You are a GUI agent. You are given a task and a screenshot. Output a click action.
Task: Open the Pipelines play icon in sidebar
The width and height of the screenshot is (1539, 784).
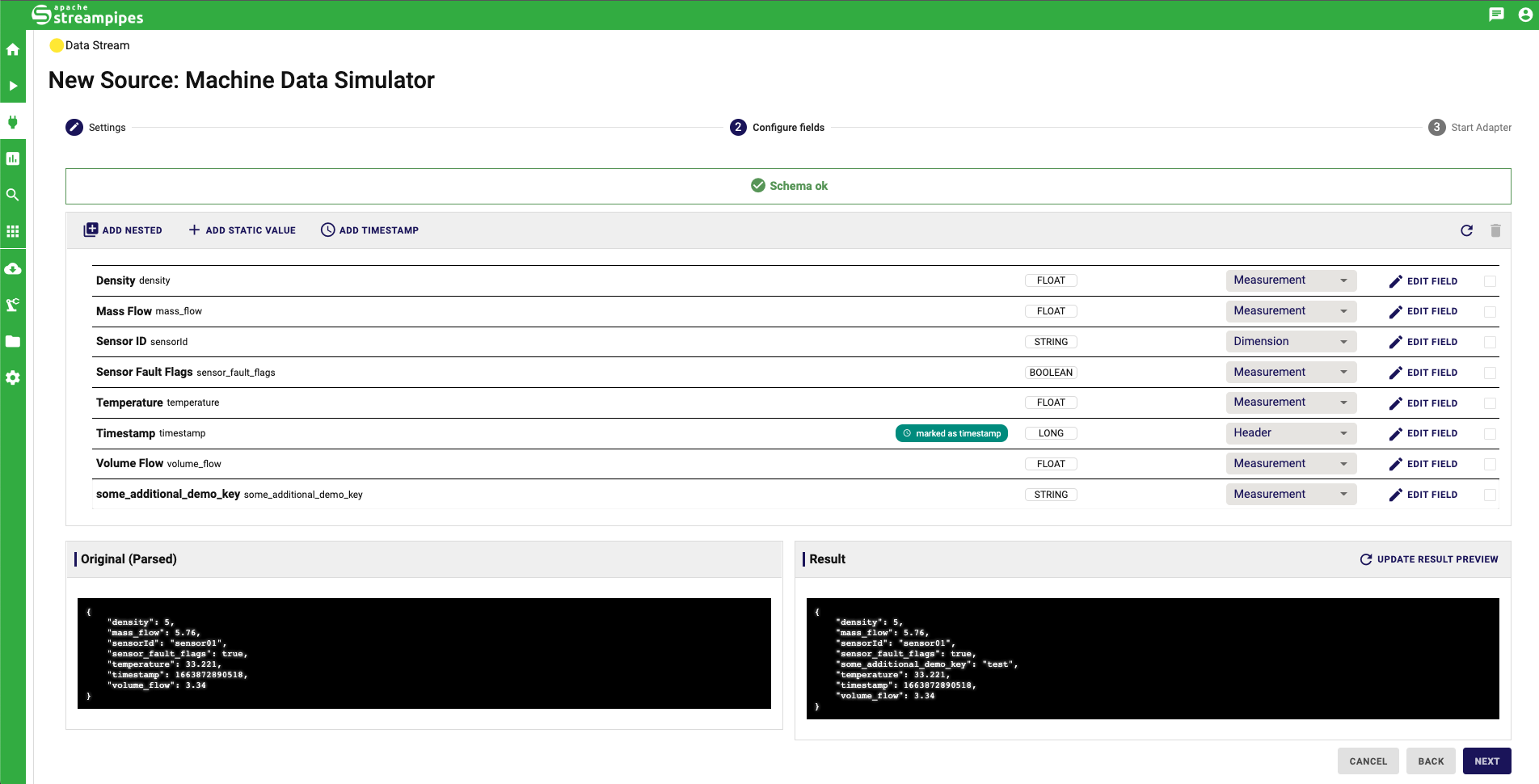(x=13, y=86)
